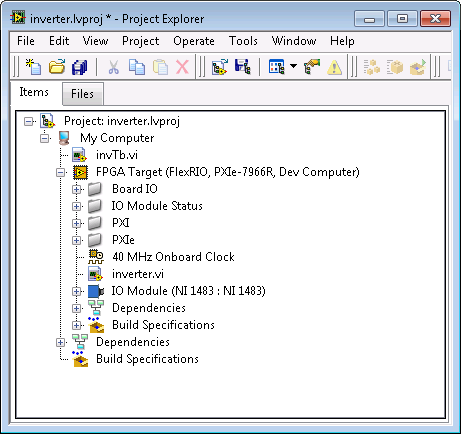Select the My Computer label
This screenshot has height=434, width=461.
coord(117,138)
